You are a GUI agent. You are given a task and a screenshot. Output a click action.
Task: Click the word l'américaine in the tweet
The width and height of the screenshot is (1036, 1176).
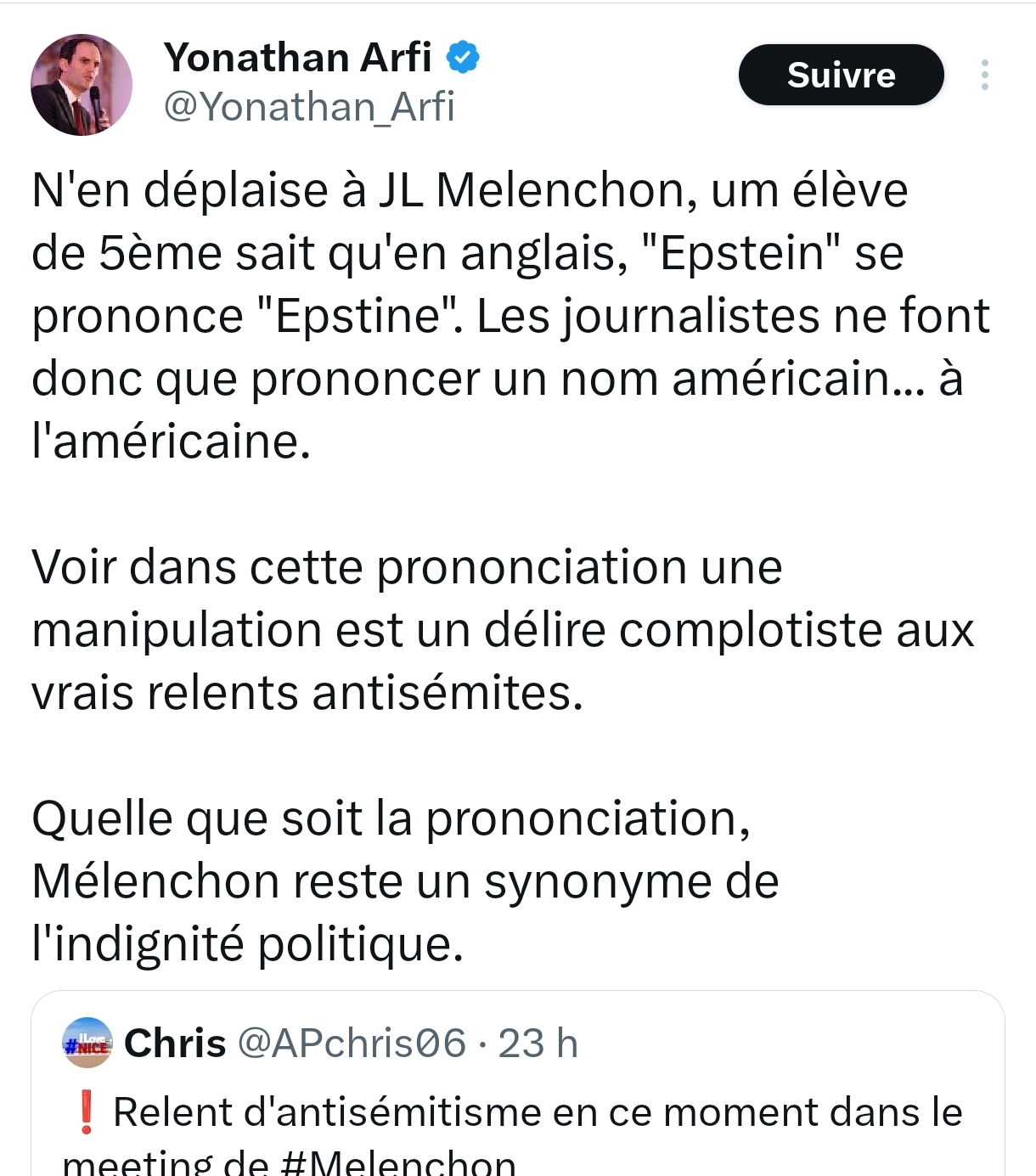pyautogui.click(x=171, y=442)
